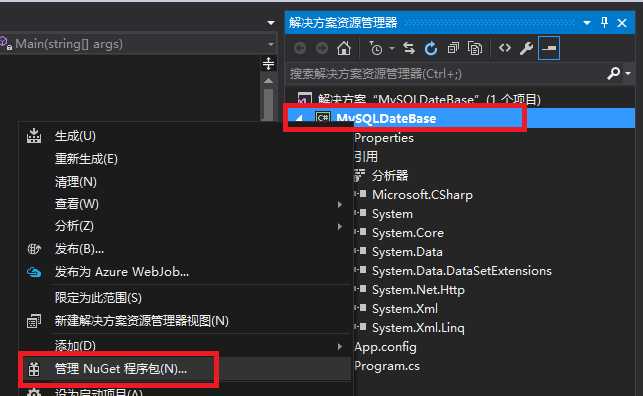Open the pending changes filter clock icon
This screenshot has height=396, width=643.
[x=375, y=48]
